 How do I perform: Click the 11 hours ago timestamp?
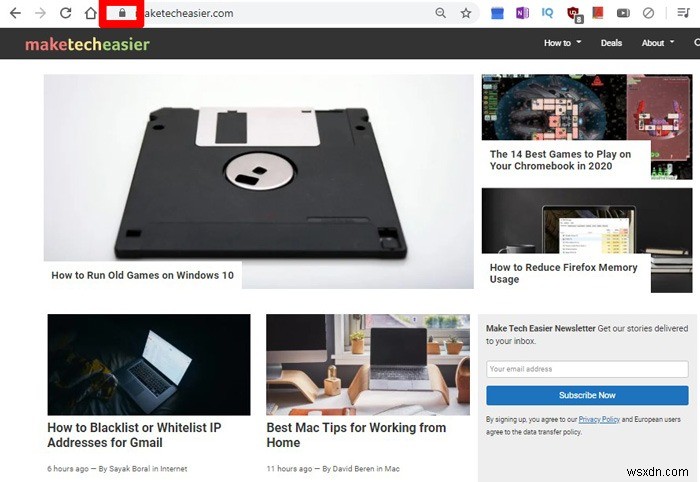pyautogui.click(x=289, y=469)
